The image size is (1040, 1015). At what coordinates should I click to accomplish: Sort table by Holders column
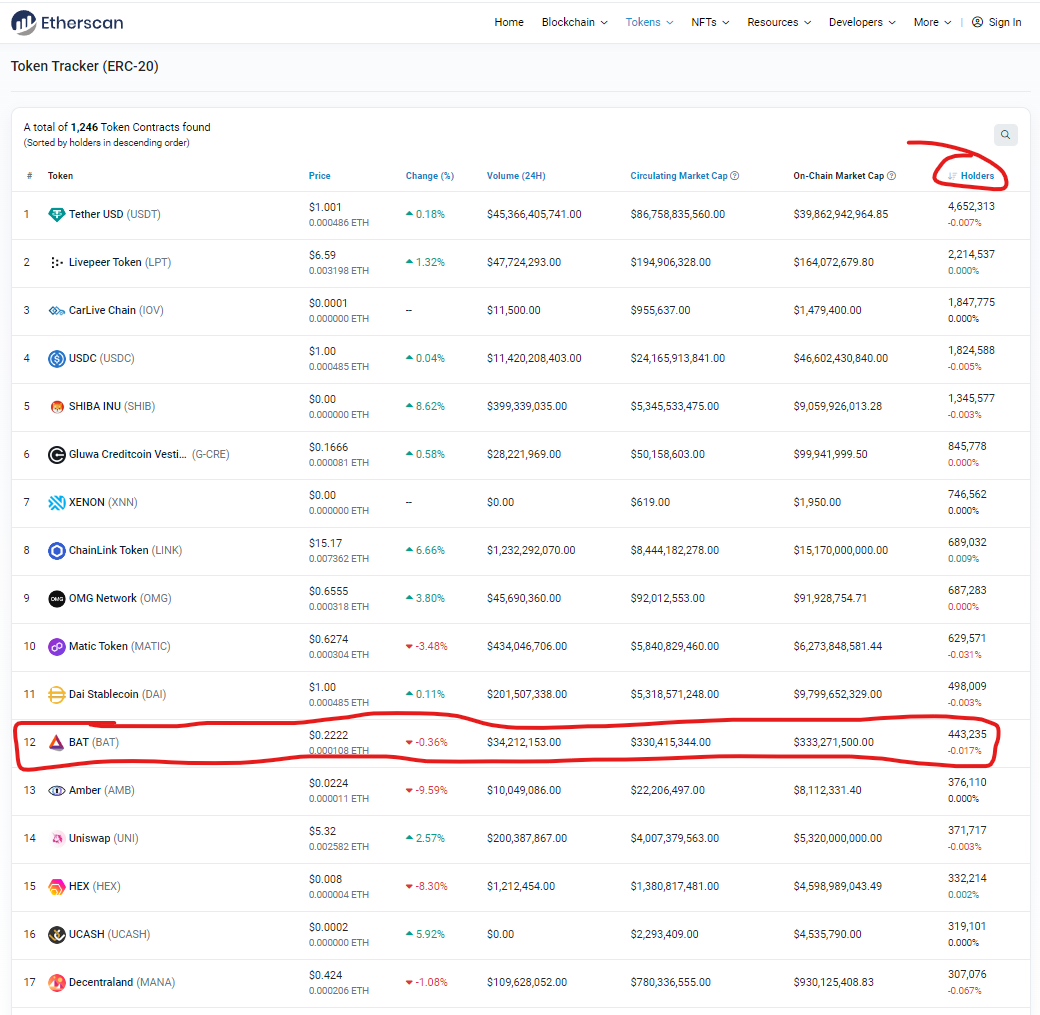coord(977,176)
